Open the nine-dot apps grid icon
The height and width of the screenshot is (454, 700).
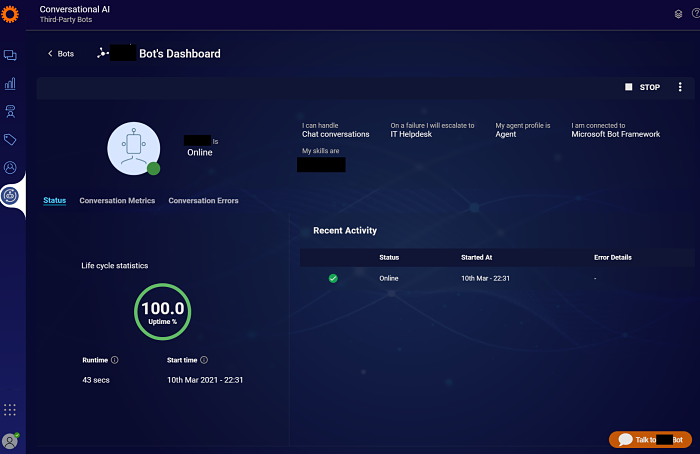(x=10, y=410)
